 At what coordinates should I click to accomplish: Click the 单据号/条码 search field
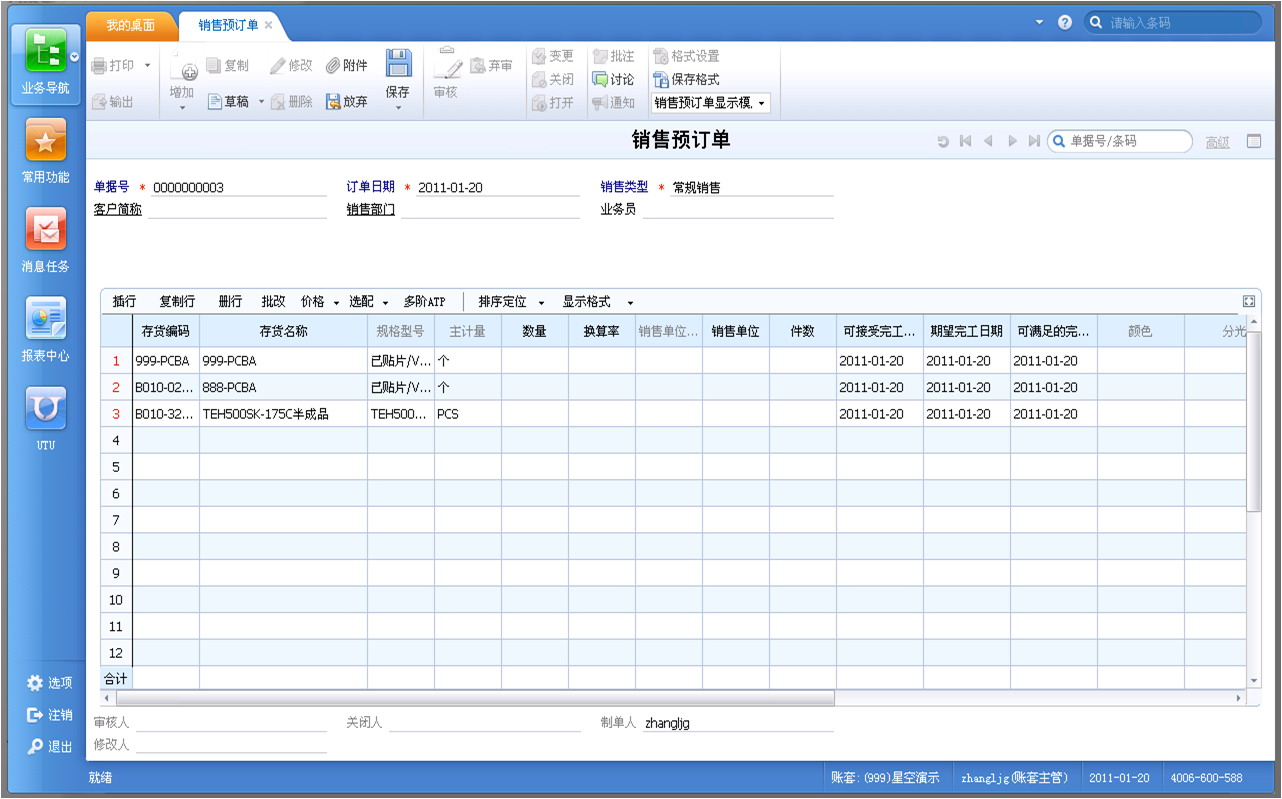[x=1120, y=142]
